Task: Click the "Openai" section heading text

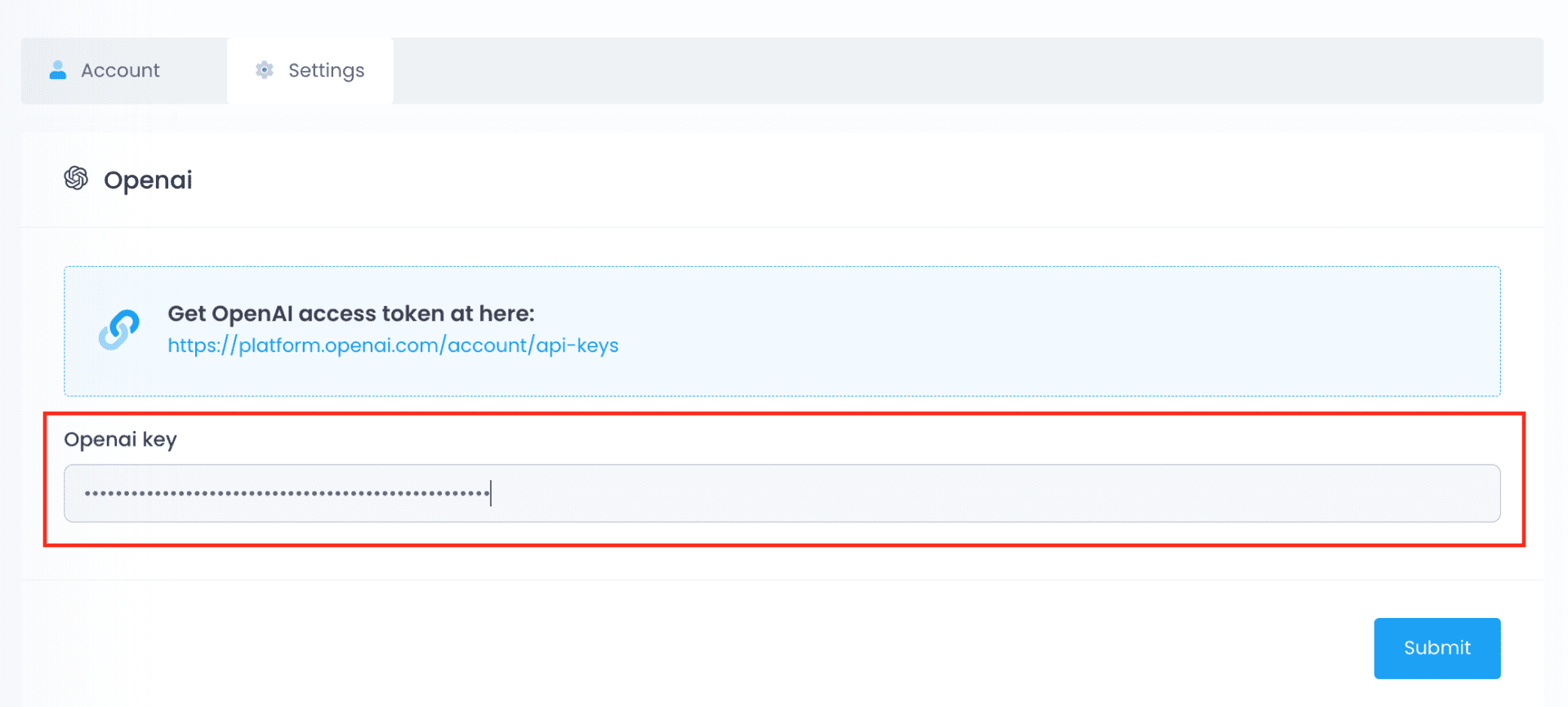Action: point(148,180)
